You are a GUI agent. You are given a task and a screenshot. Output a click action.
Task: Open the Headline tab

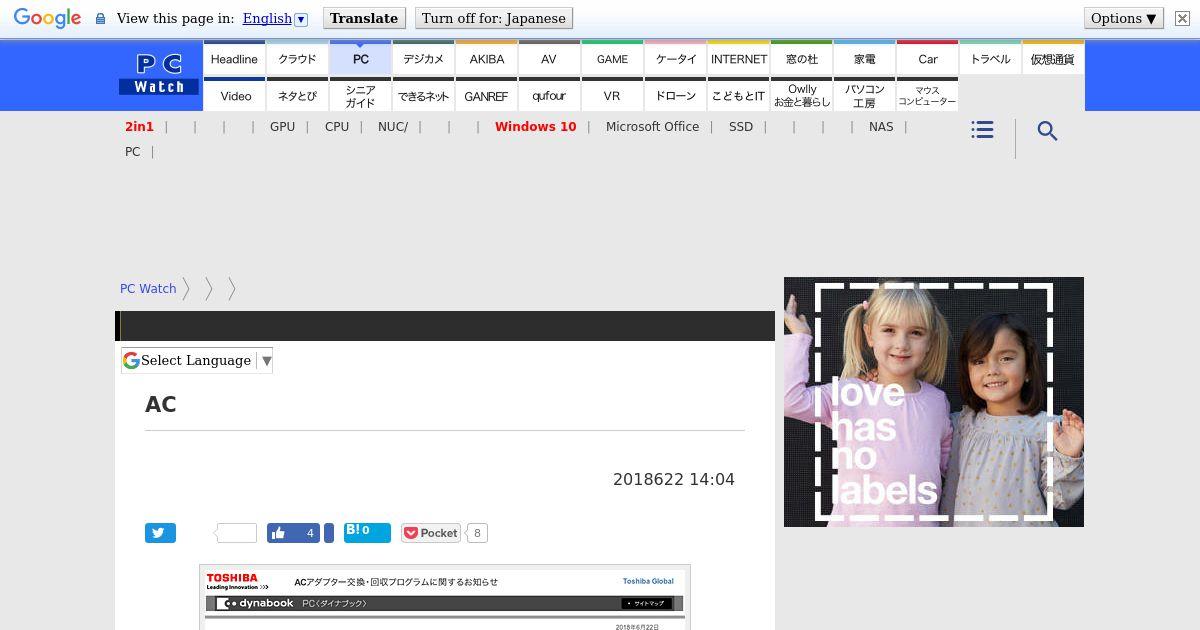234,59
